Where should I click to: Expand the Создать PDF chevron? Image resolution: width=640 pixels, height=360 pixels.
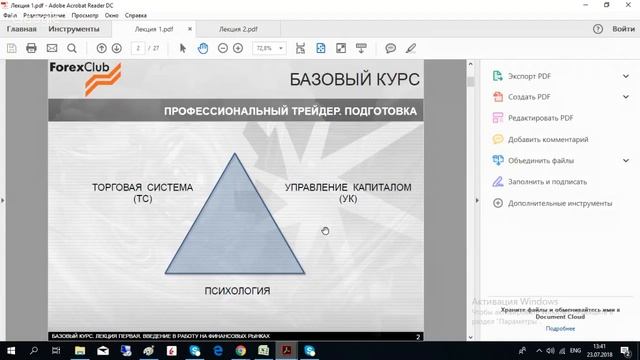[x=626, y=97]
